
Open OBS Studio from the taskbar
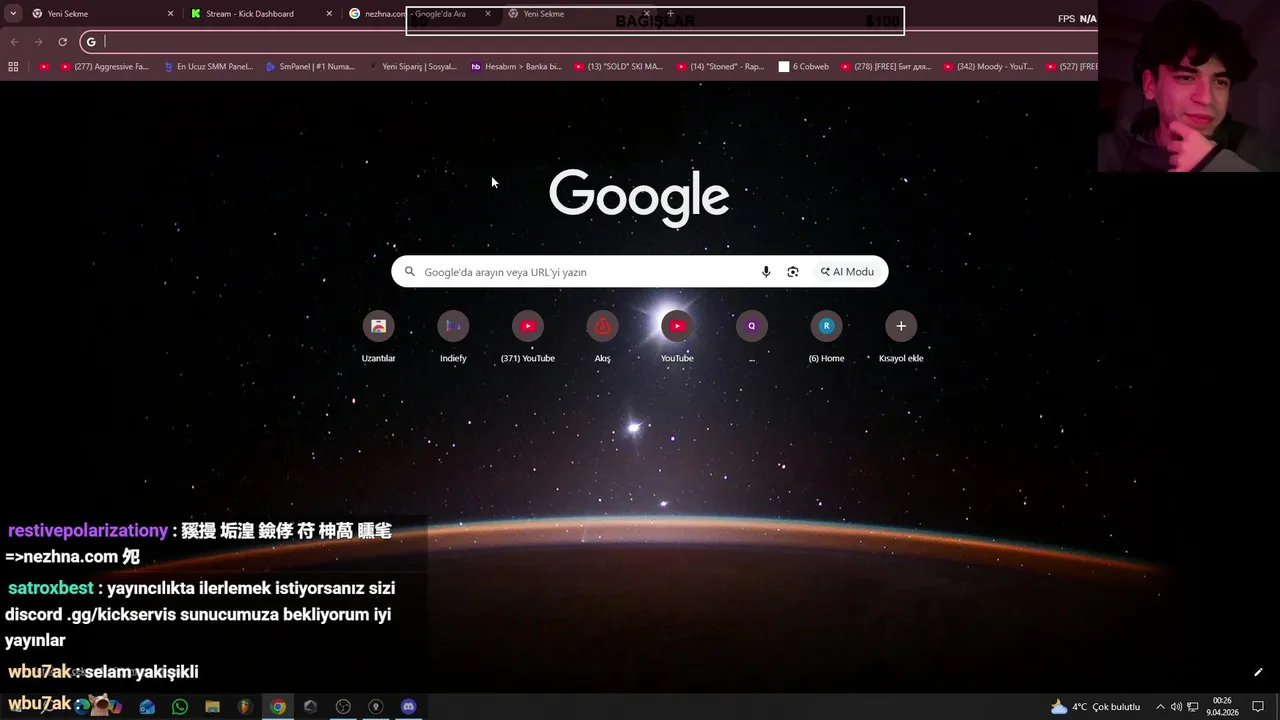pyautogui.click(x=343, y=707)
